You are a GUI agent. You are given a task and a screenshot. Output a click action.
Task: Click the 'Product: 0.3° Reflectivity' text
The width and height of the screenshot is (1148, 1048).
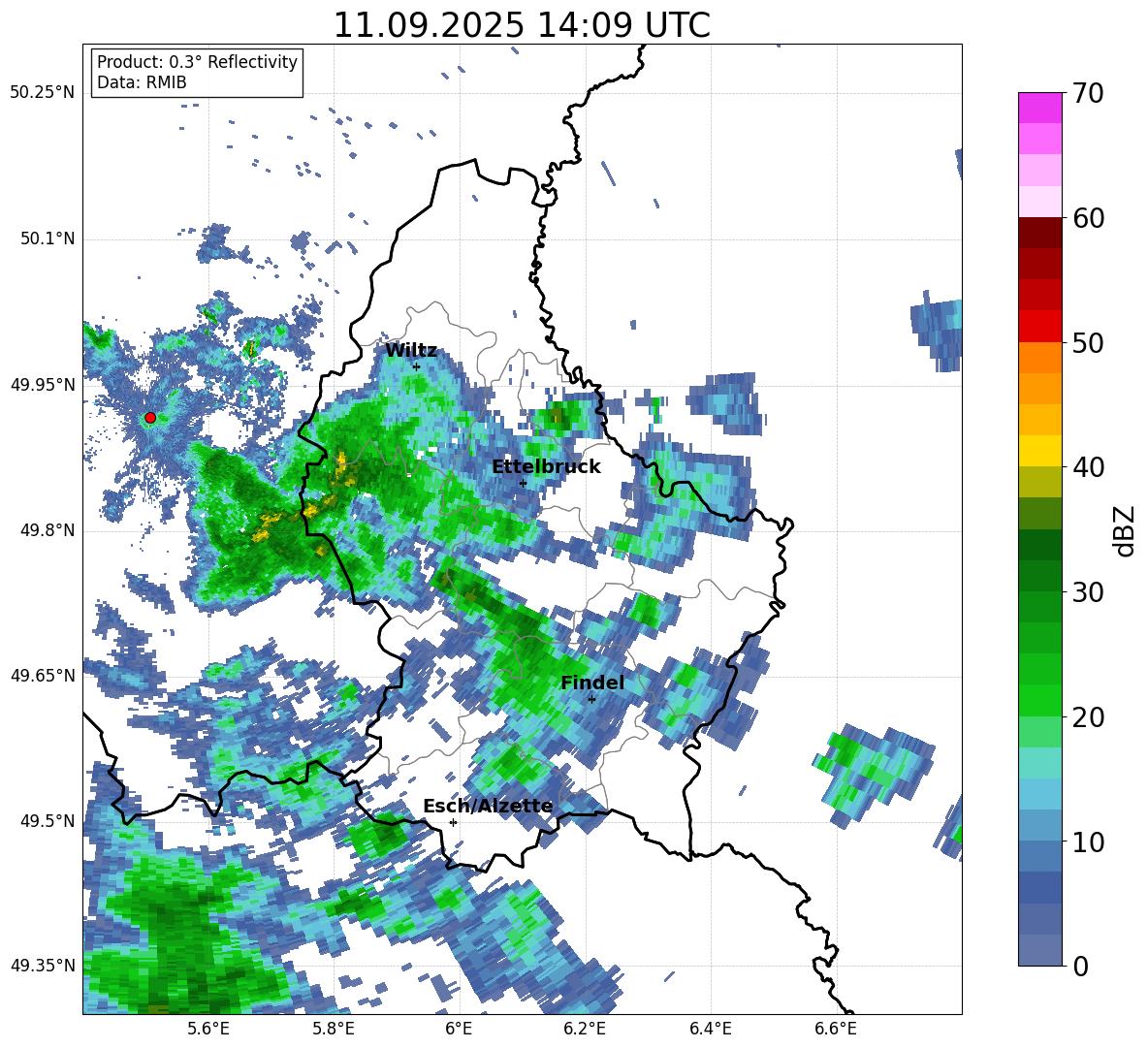pos(197,62)
